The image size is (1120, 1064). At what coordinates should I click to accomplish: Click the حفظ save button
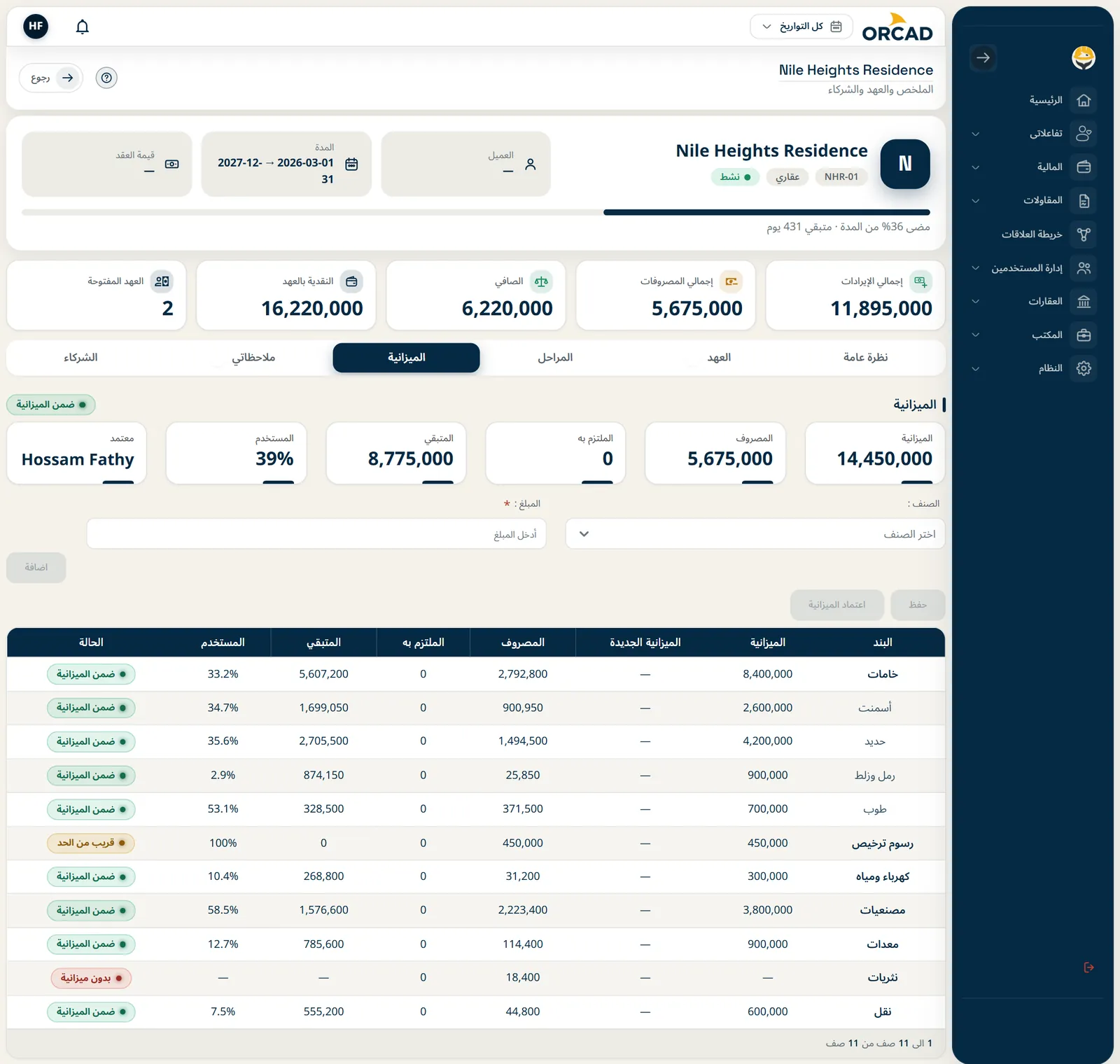tap(918, 605)
